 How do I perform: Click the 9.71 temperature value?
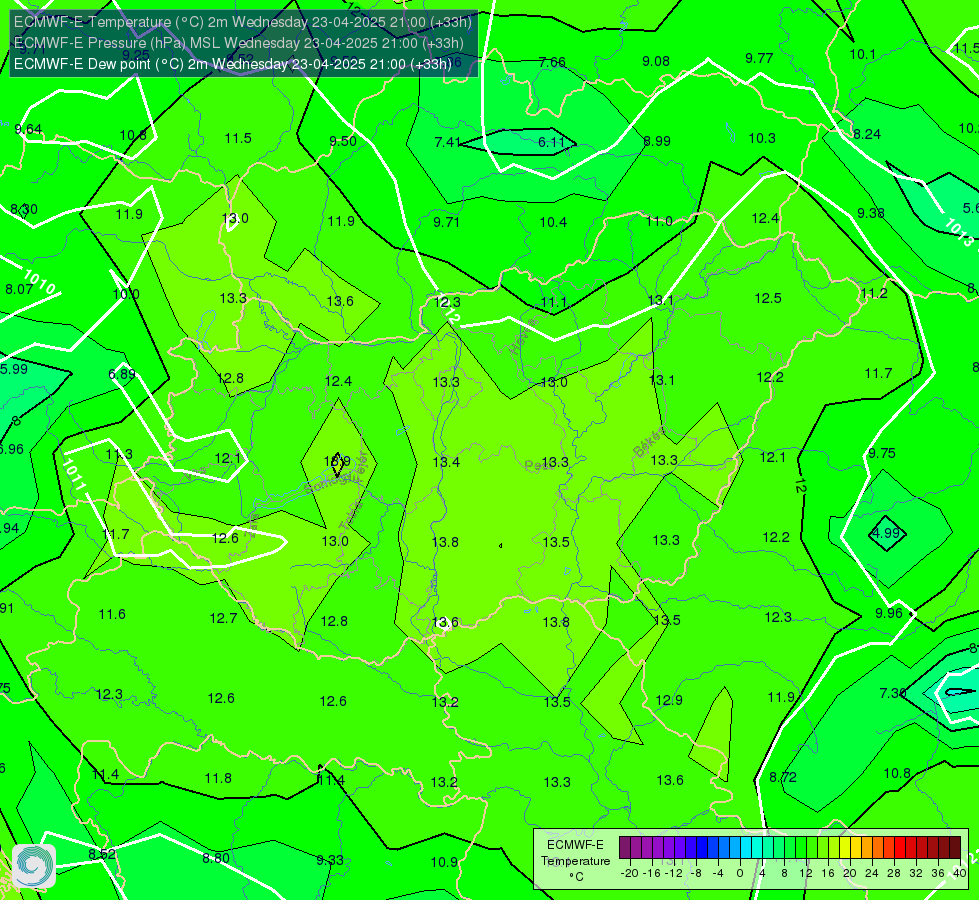[446, 222]
